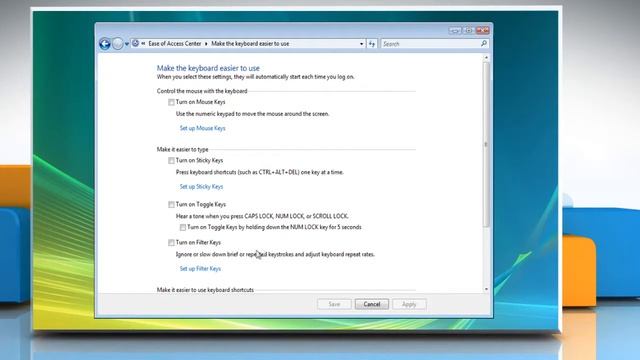Click Make it easier to use keyboard shortcuts label
This screenshot has height=360, width=640.
(205, 290)
